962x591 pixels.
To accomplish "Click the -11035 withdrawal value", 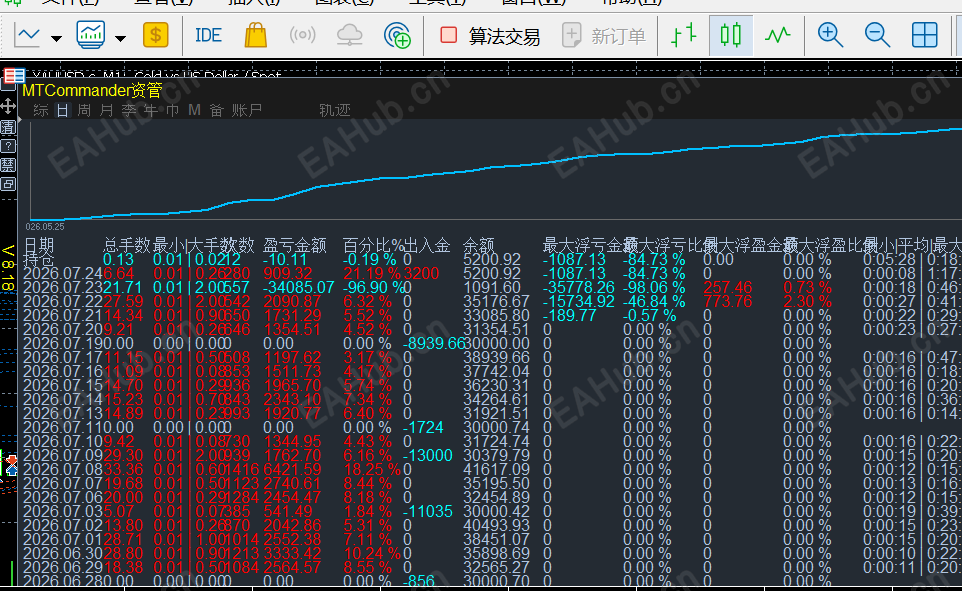I will pyautogui.click(x=428, y=512).
